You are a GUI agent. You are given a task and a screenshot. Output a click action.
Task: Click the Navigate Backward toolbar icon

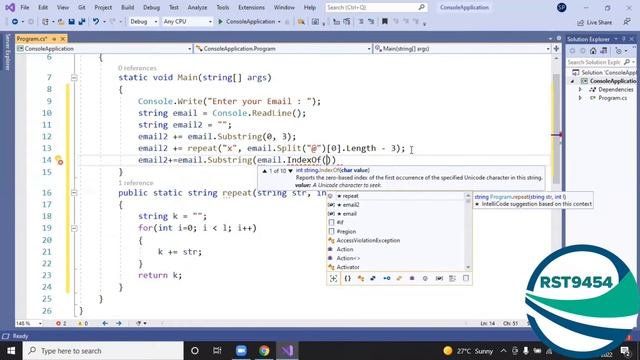point(15,22)
